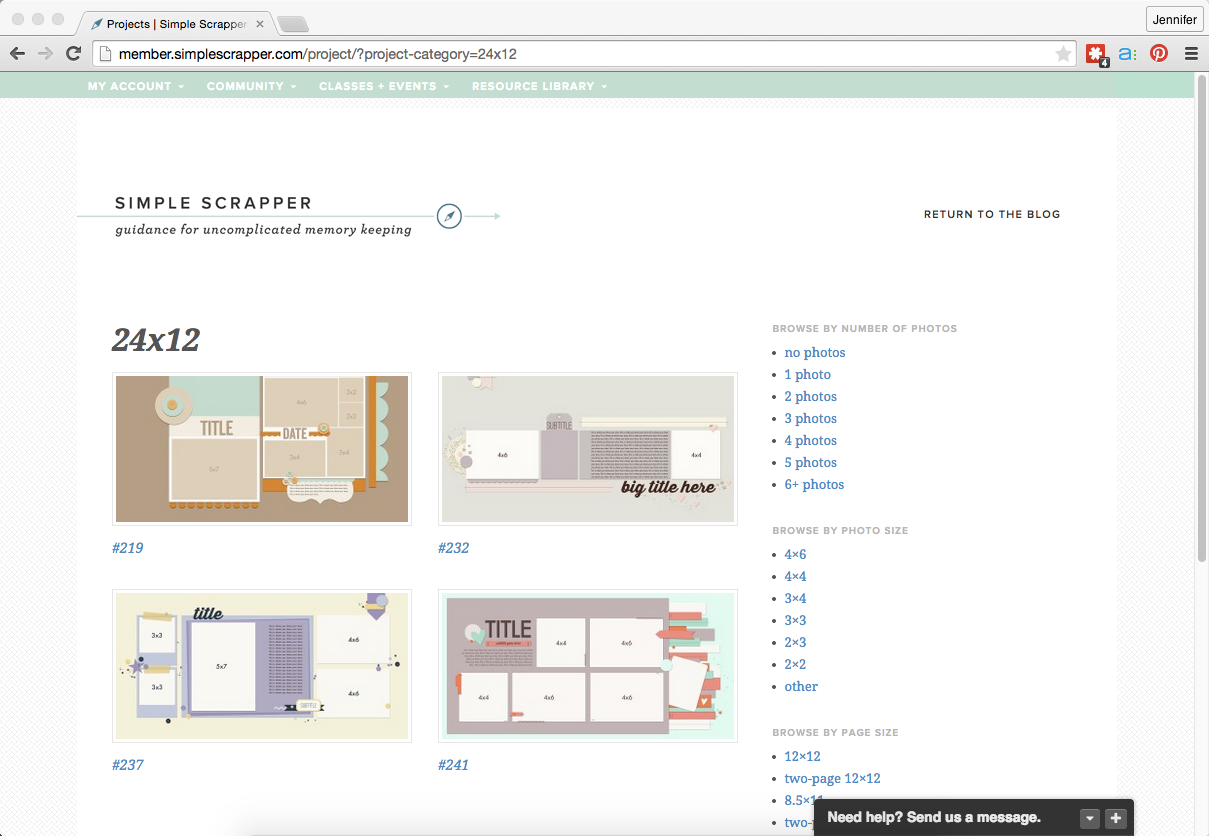Click the Jennifer profile button
The width and height of the screenshot is (1209, 836).
pos(1174,20)
